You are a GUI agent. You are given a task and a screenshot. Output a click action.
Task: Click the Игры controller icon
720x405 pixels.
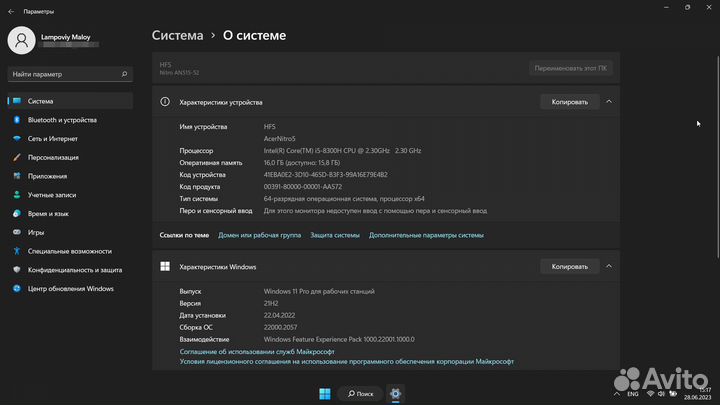[17, 232]
